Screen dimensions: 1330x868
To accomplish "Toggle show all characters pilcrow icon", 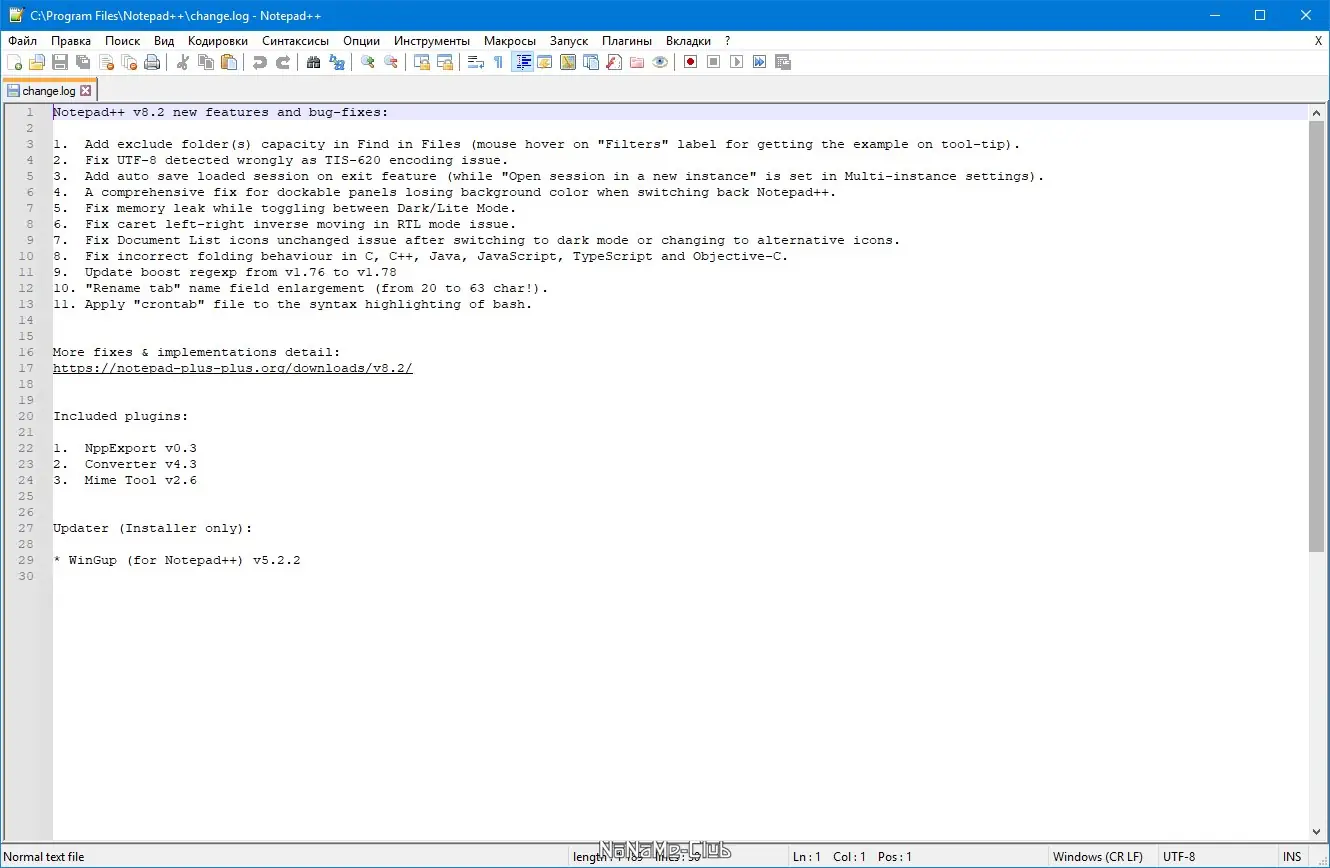I will tap(499, 62).
